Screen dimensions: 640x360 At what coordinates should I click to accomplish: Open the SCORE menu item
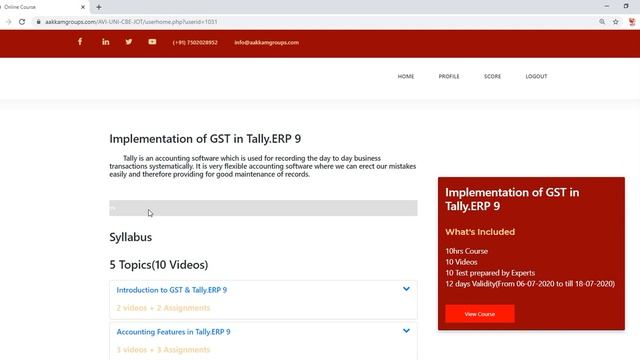(492, 76)
